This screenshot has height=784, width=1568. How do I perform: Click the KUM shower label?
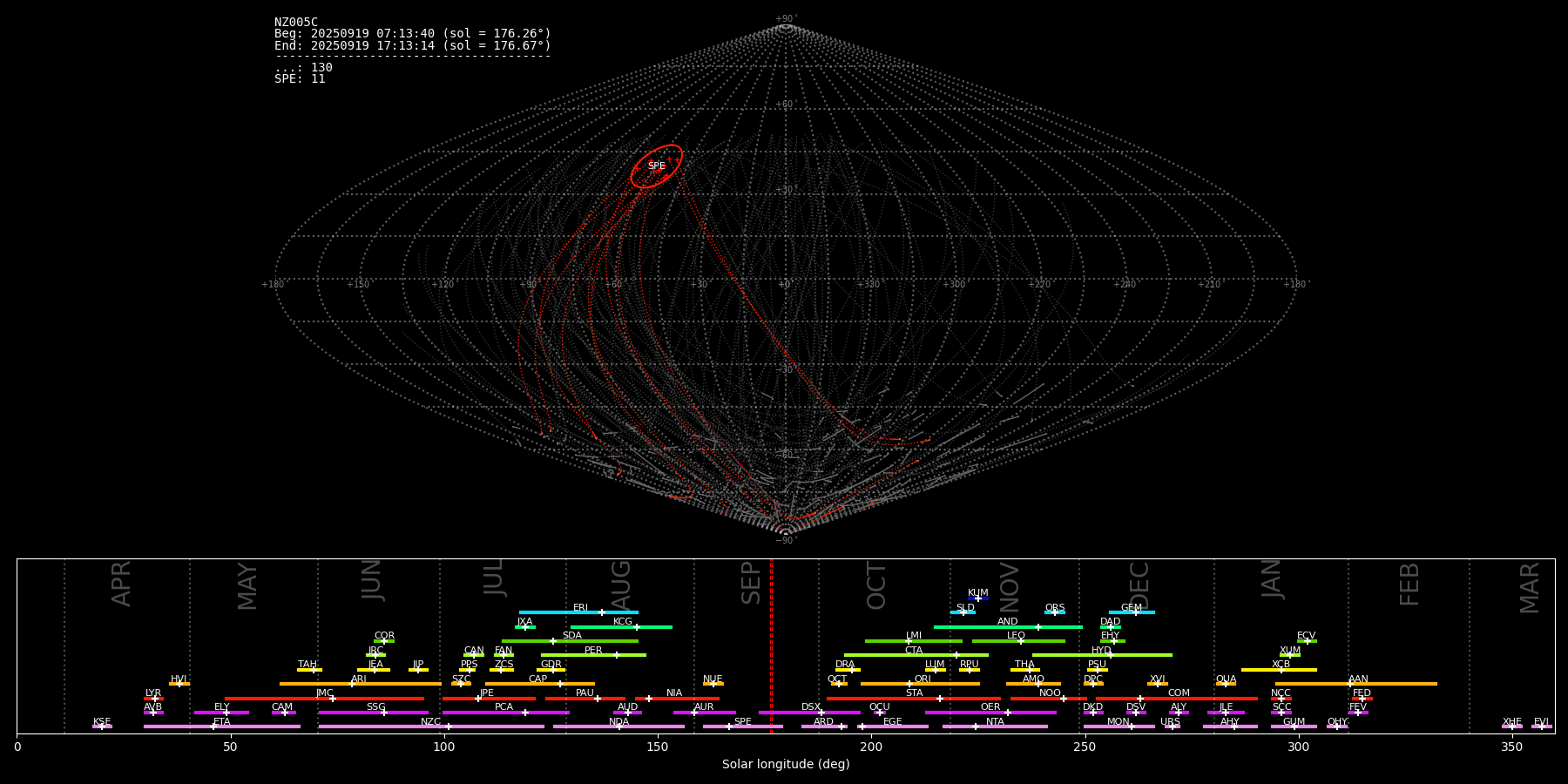978,593
